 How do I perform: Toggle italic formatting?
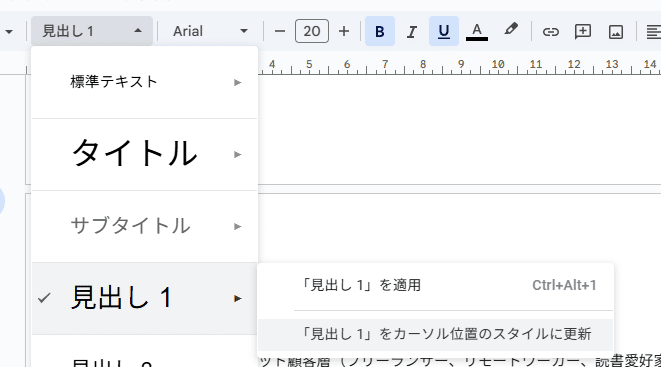pyautogui.click(x=411, y=31)
